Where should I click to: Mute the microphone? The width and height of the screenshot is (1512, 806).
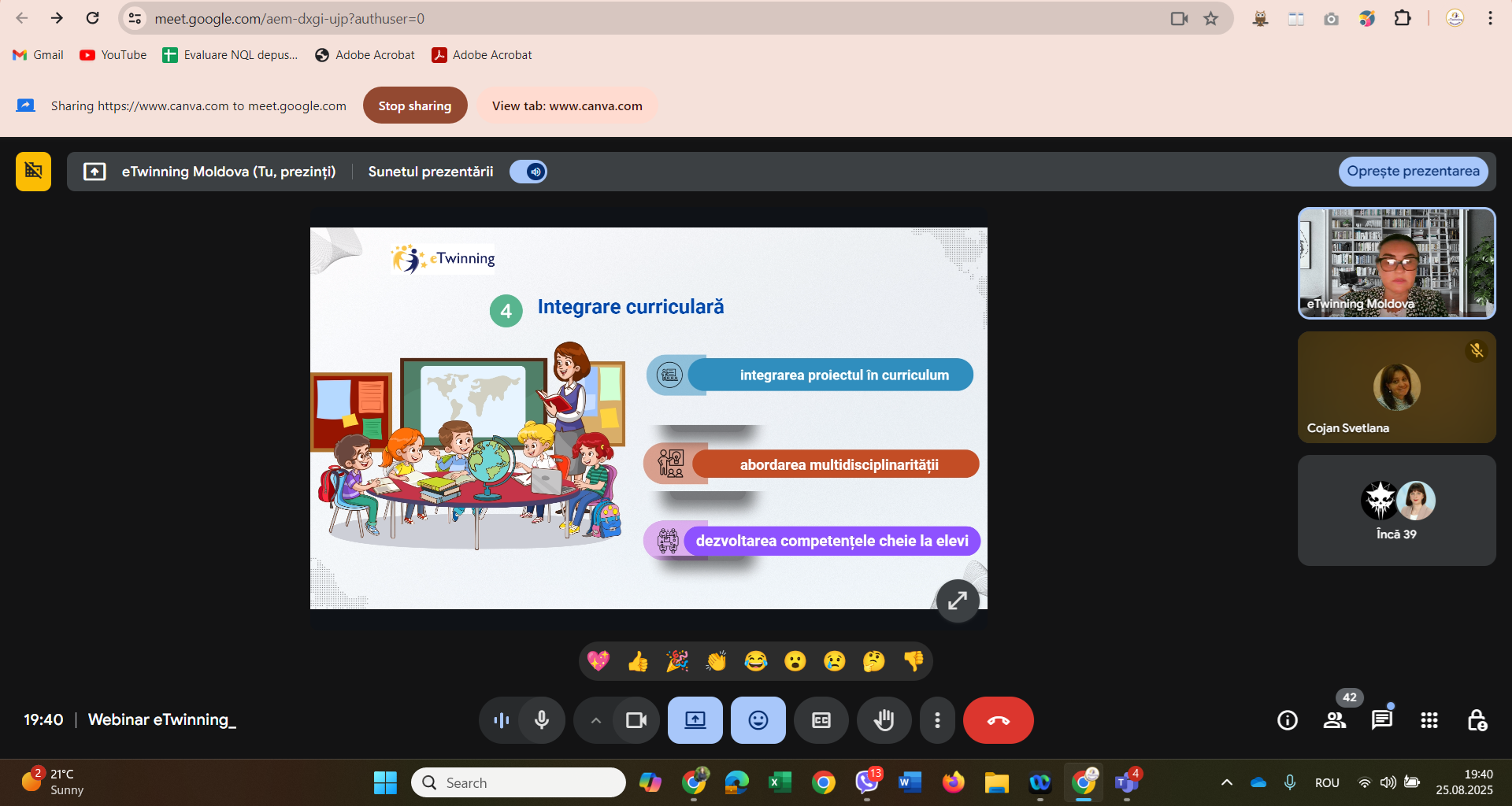pos(542,720)
